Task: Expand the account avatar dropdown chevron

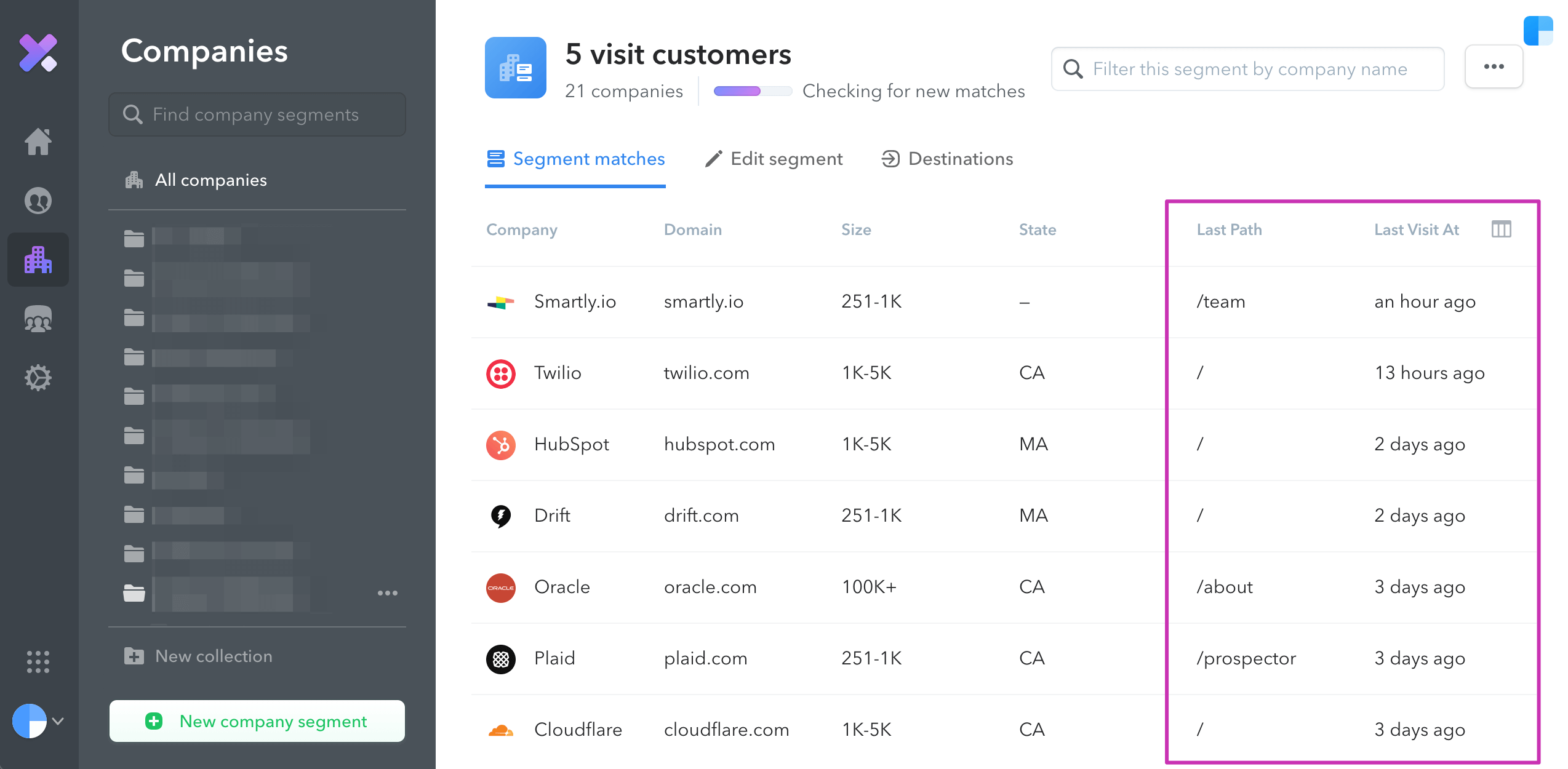Action: [x=58, y=721]
